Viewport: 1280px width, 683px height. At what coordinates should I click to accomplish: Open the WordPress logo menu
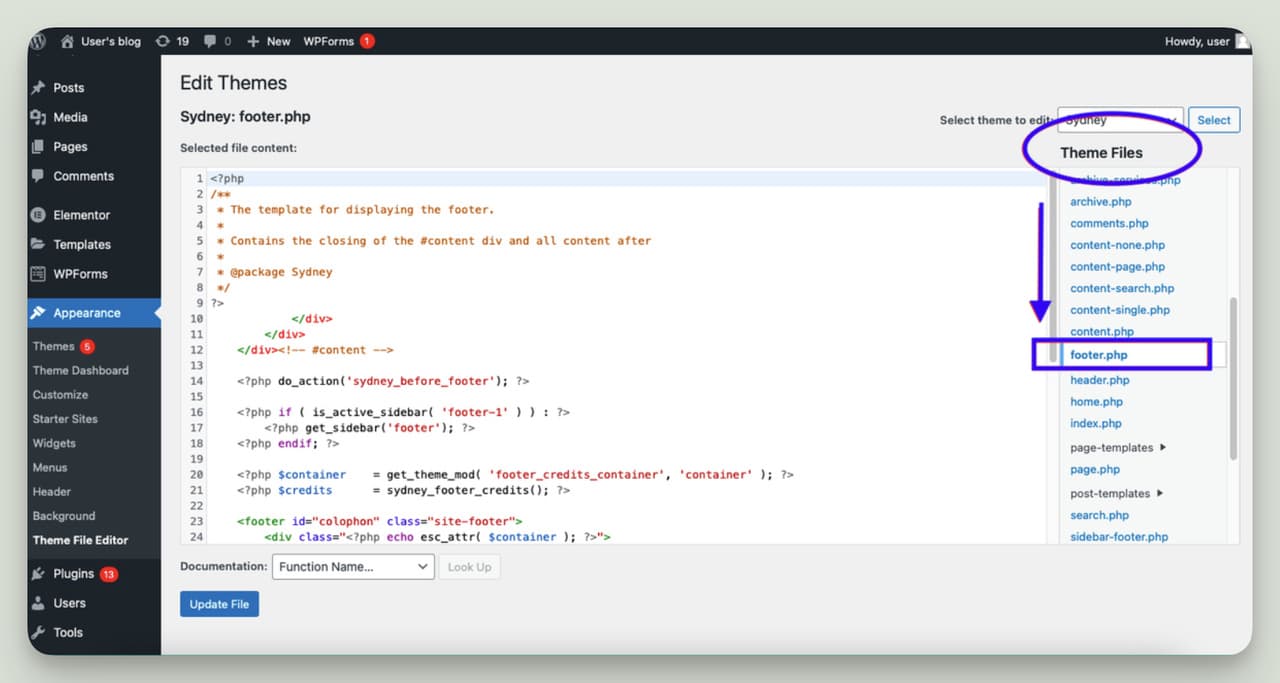39,41
